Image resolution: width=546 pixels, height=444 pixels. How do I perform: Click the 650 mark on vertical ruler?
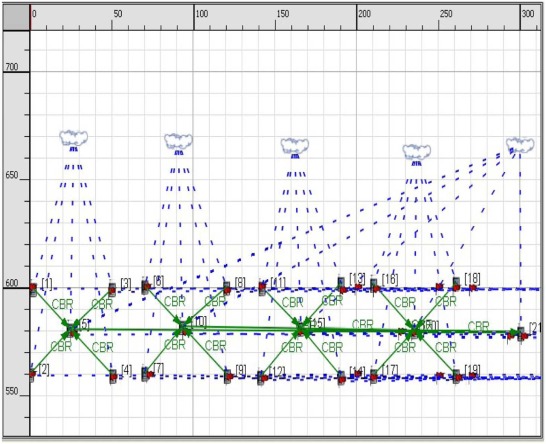pos(12,175)
